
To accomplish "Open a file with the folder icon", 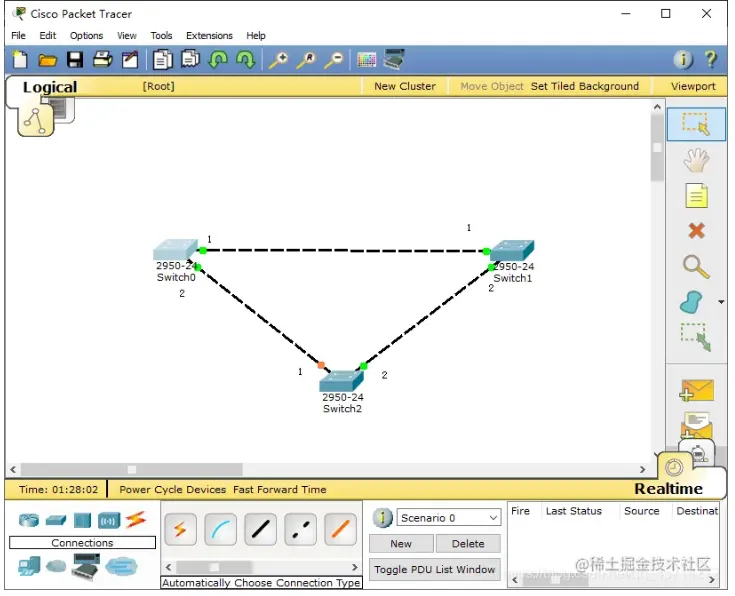I will (x=47, y=60).
